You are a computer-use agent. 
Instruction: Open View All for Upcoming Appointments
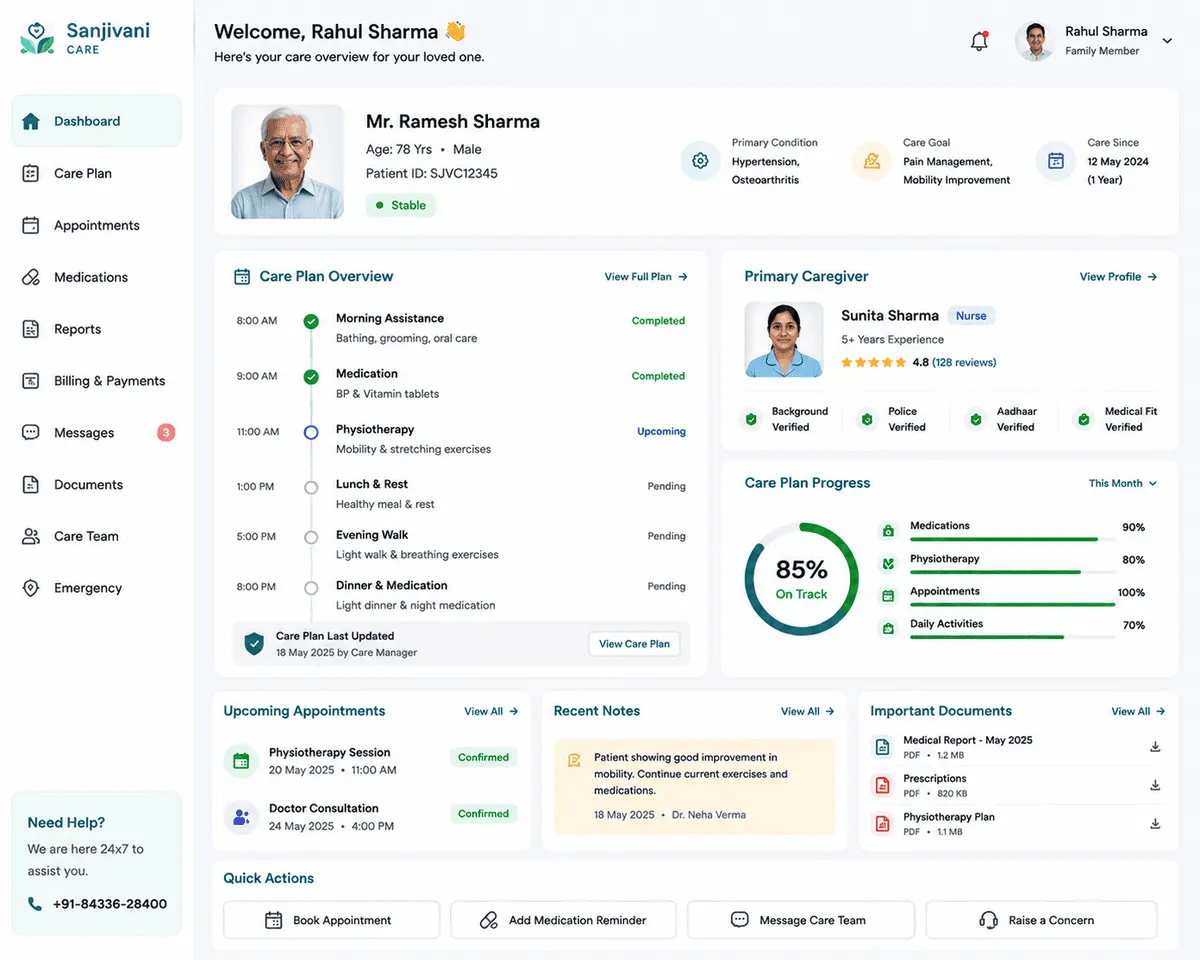point(491,712)
